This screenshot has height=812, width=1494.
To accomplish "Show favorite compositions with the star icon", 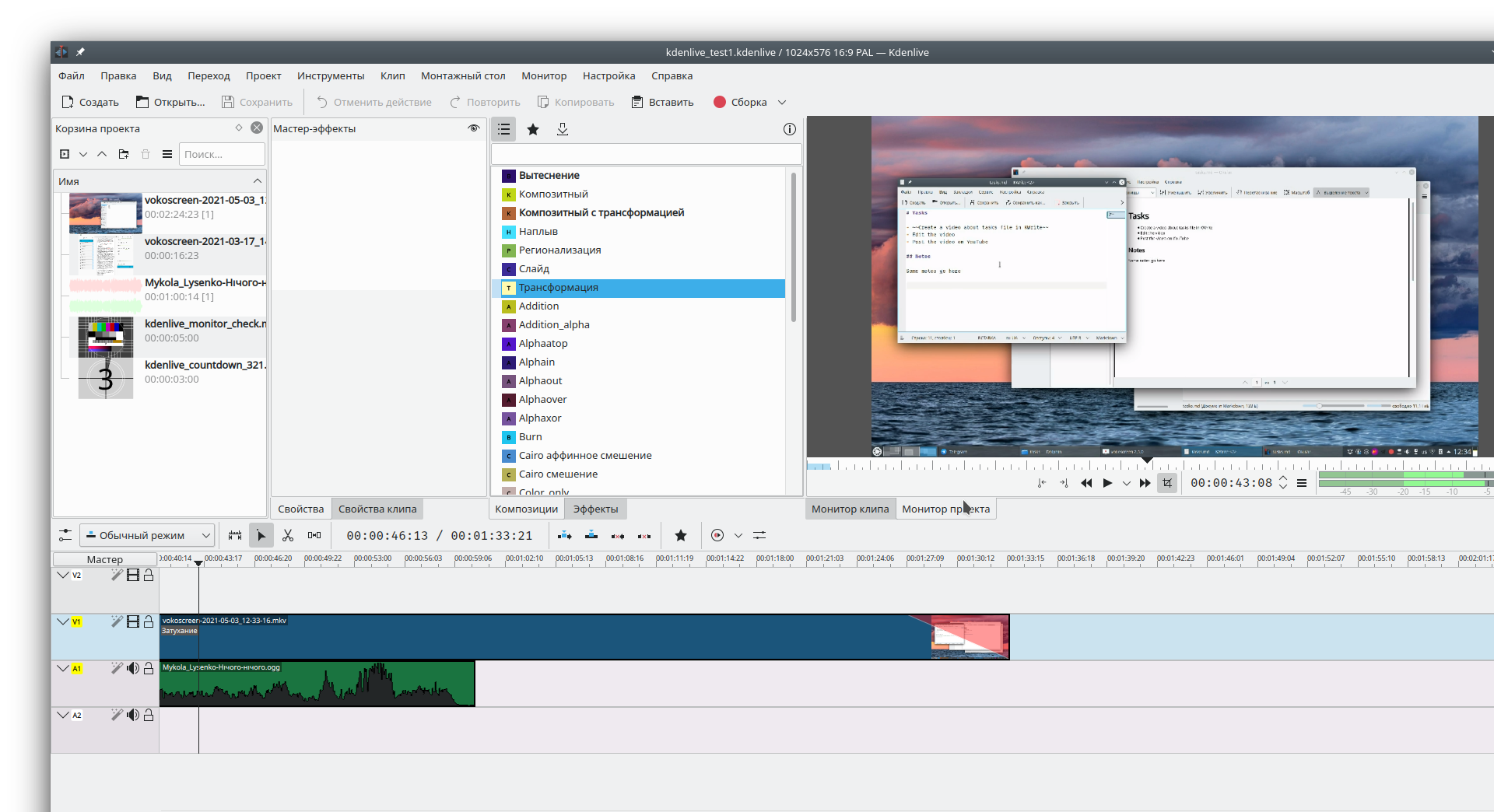I will (x=533, y=129).
